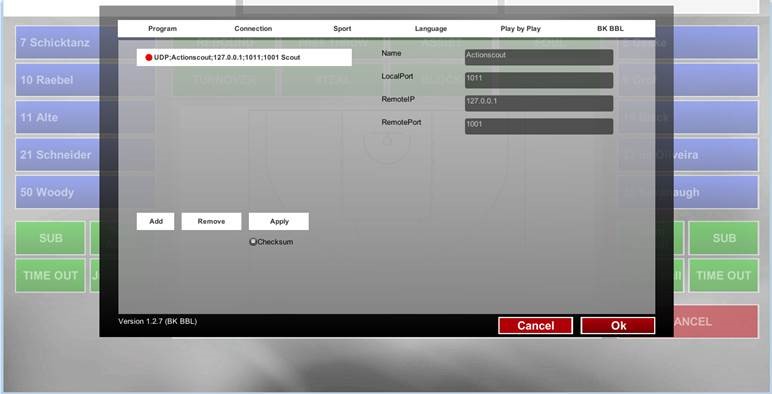This screenshot has width=772, height=394.
Task: Open the Program tab
Action: [162, 29]
